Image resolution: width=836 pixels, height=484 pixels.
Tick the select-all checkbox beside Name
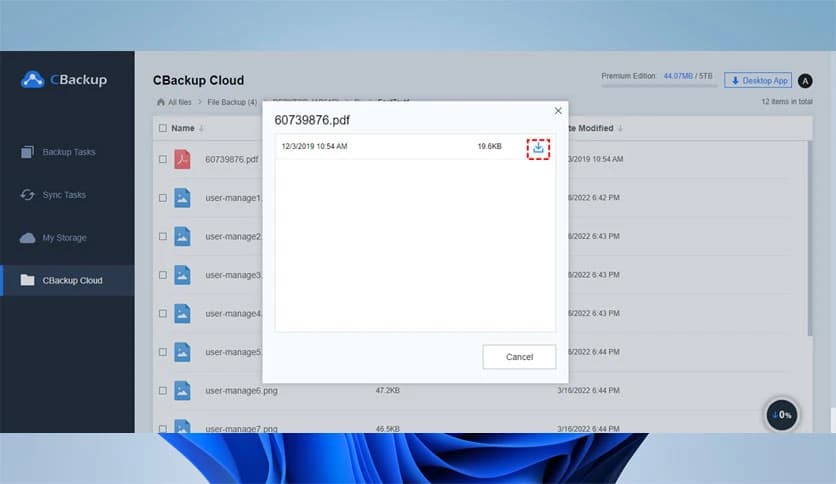pyautogui.click(x=163, y=128)
